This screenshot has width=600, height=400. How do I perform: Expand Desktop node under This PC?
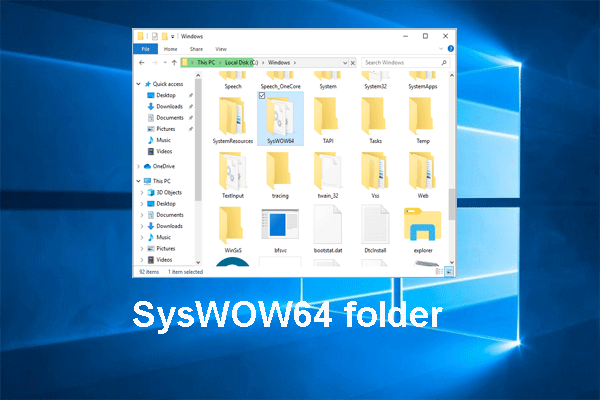[x=142, y=204]
